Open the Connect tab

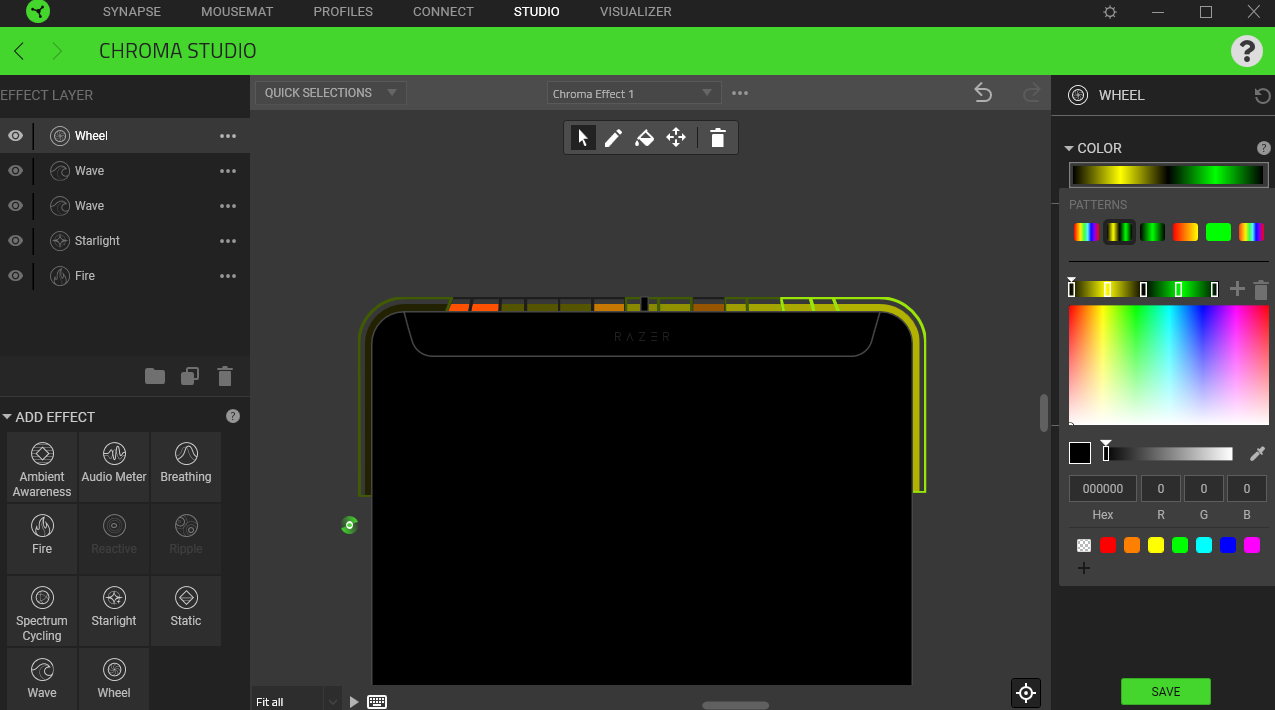click(x=443, y=12)
